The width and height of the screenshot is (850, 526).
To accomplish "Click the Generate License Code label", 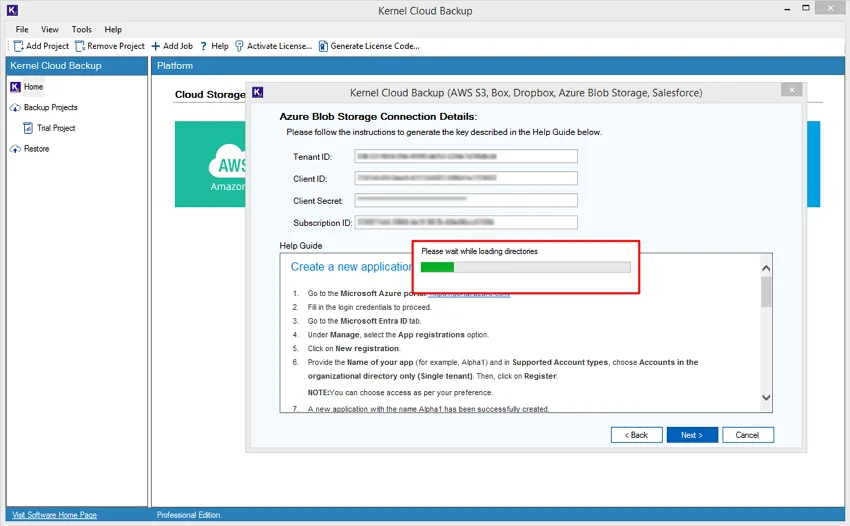I will click(375, 46).
